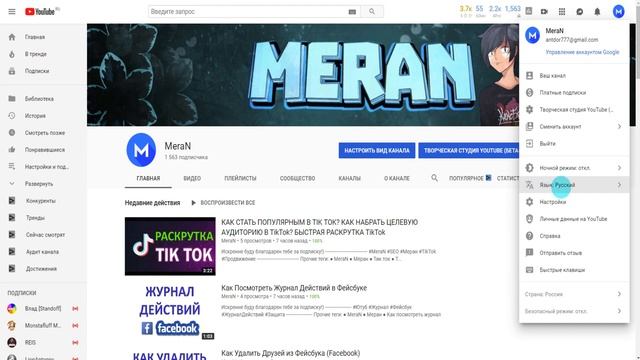Screen dimensions: 640x360
Task: Select Отправить отзыв menu item
Action: (x=574, y=253)
